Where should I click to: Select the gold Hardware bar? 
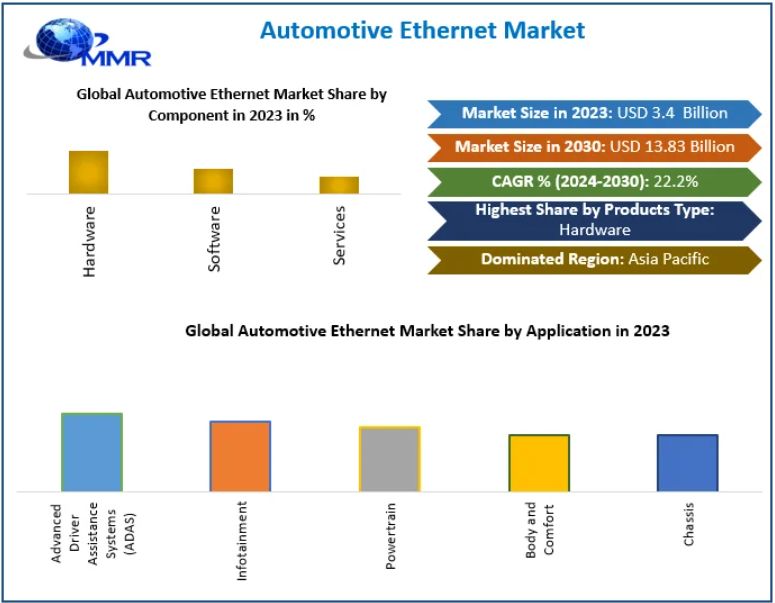(x=88, y=172)
